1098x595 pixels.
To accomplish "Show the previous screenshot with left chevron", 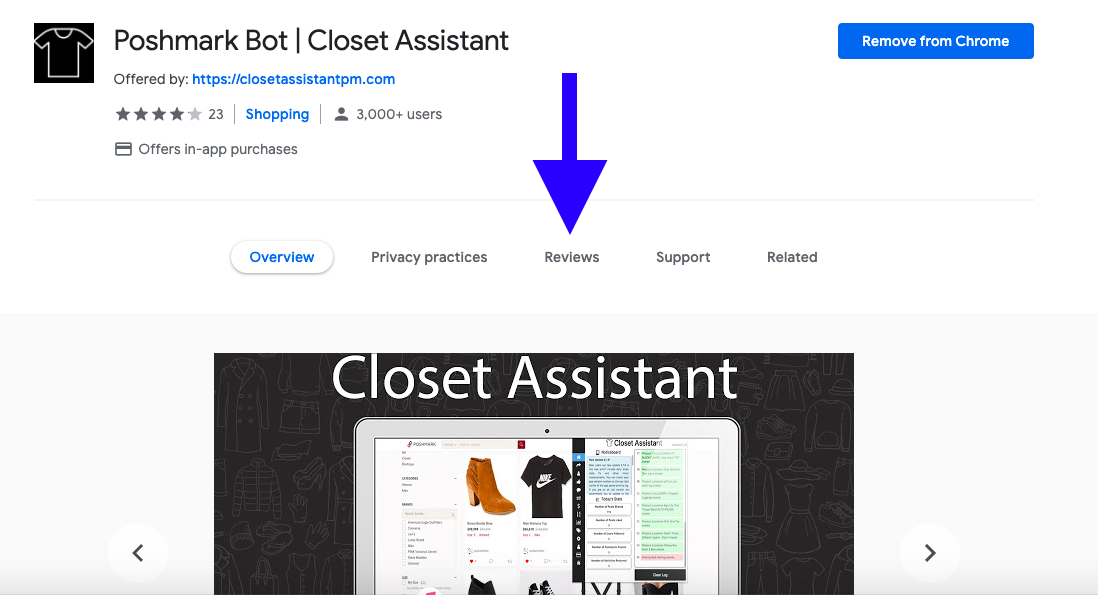I will coord(138,553).
